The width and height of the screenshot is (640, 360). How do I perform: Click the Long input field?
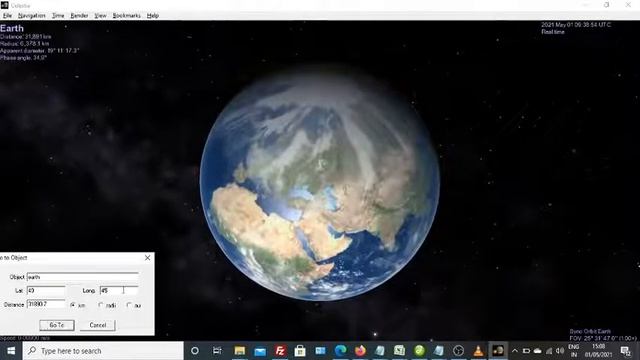119,291
